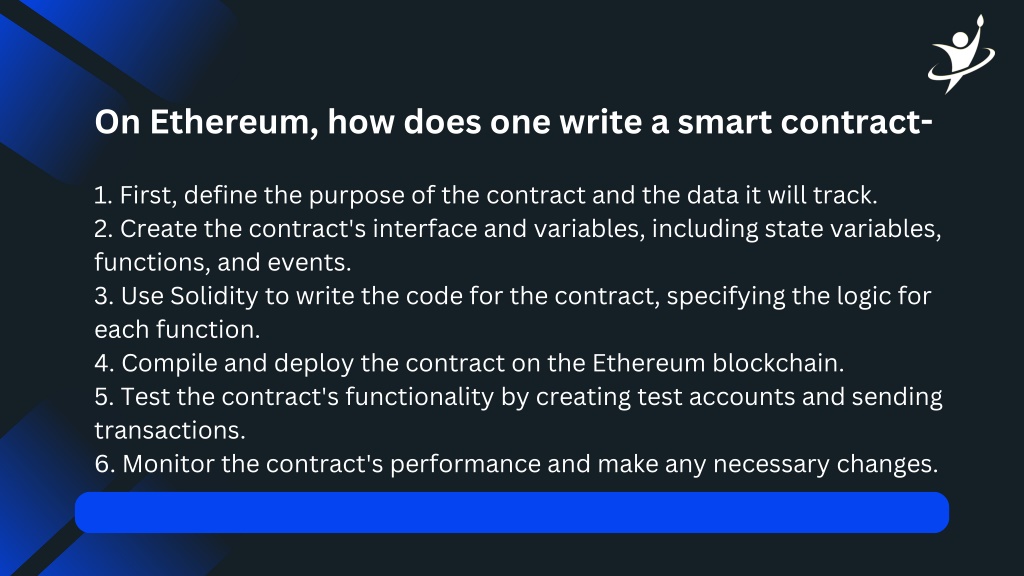Select the line 'Create the contract's interface and variables'
The width and height of the screenshot is (1024, 576).
[x=518, y=229]
